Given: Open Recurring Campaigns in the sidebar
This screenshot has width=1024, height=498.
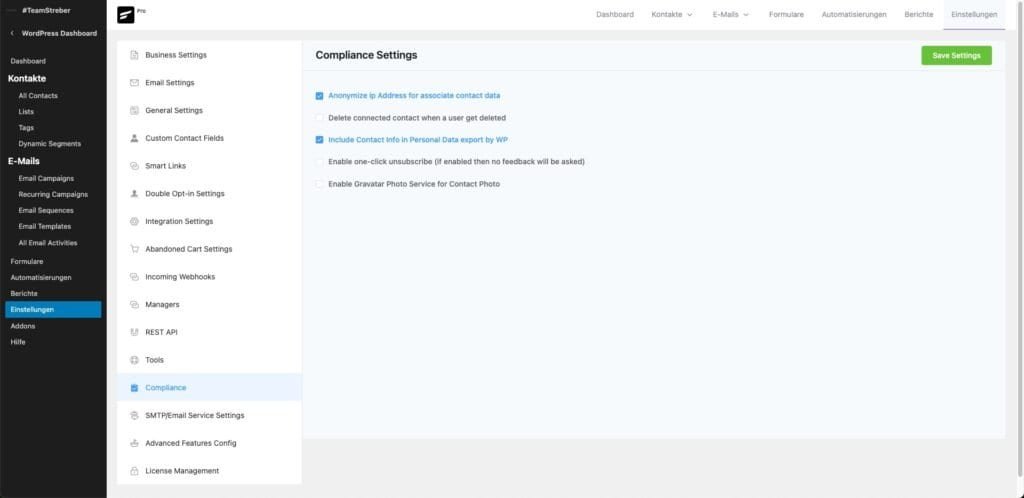Looking at the screenshot, I should tap(53, 195).
